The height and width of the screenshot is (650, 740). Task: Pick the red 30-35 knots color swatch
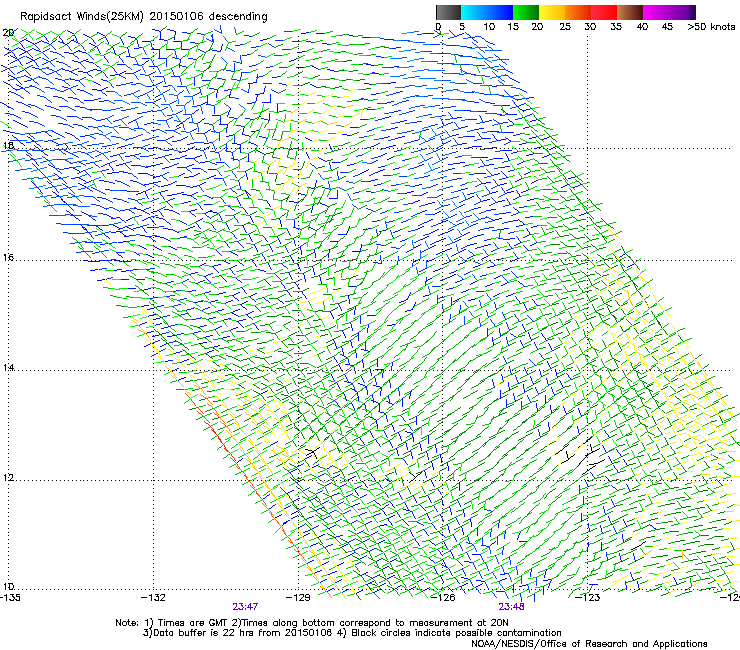tap(604, 12)
